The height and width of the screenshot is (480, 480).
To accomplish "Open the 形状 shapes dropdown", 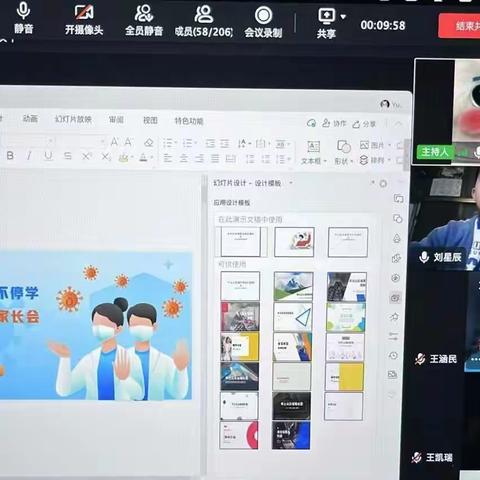I will pos(343,153).
